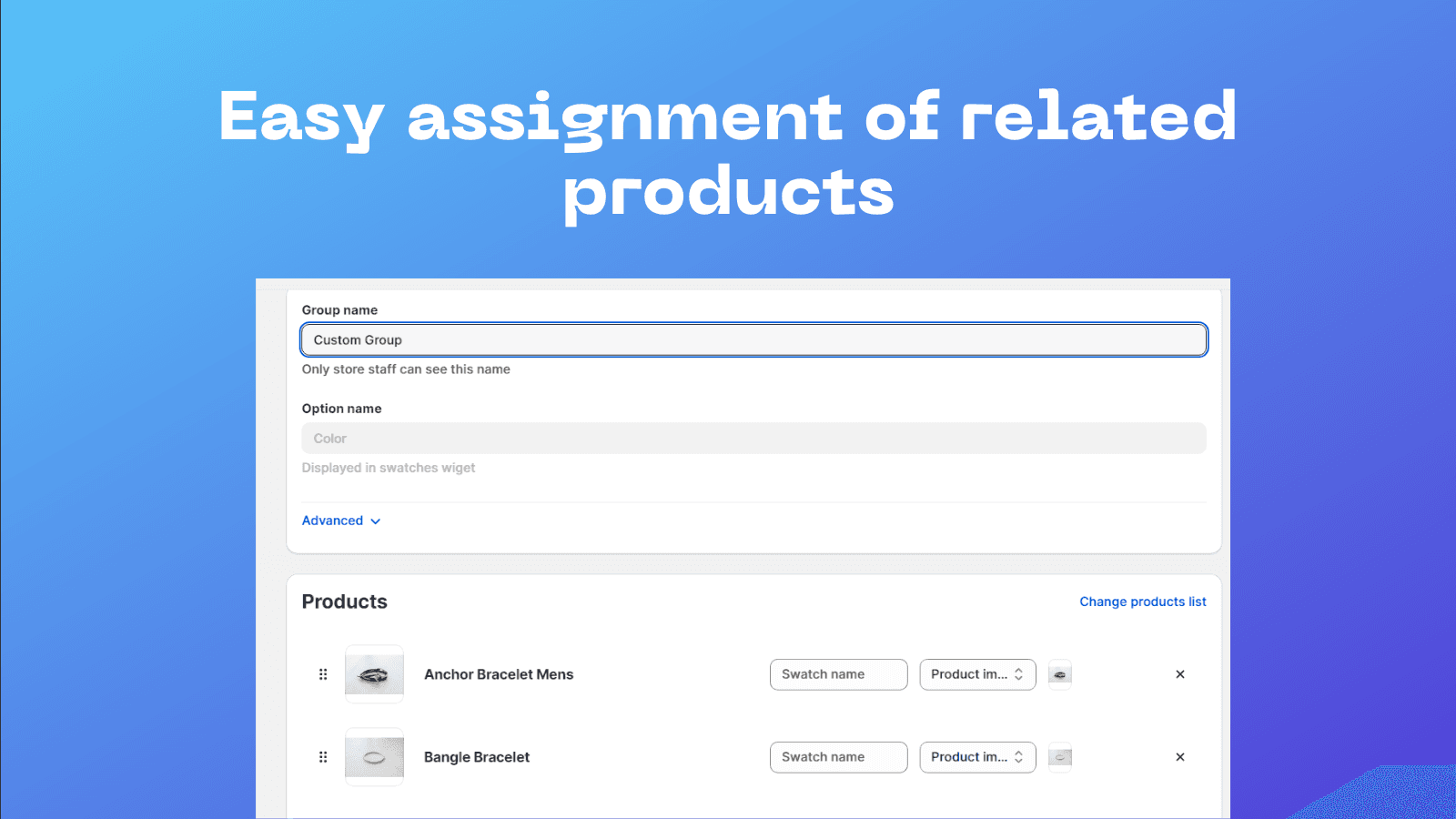Expand the Advanced settings section

(341, 521)
